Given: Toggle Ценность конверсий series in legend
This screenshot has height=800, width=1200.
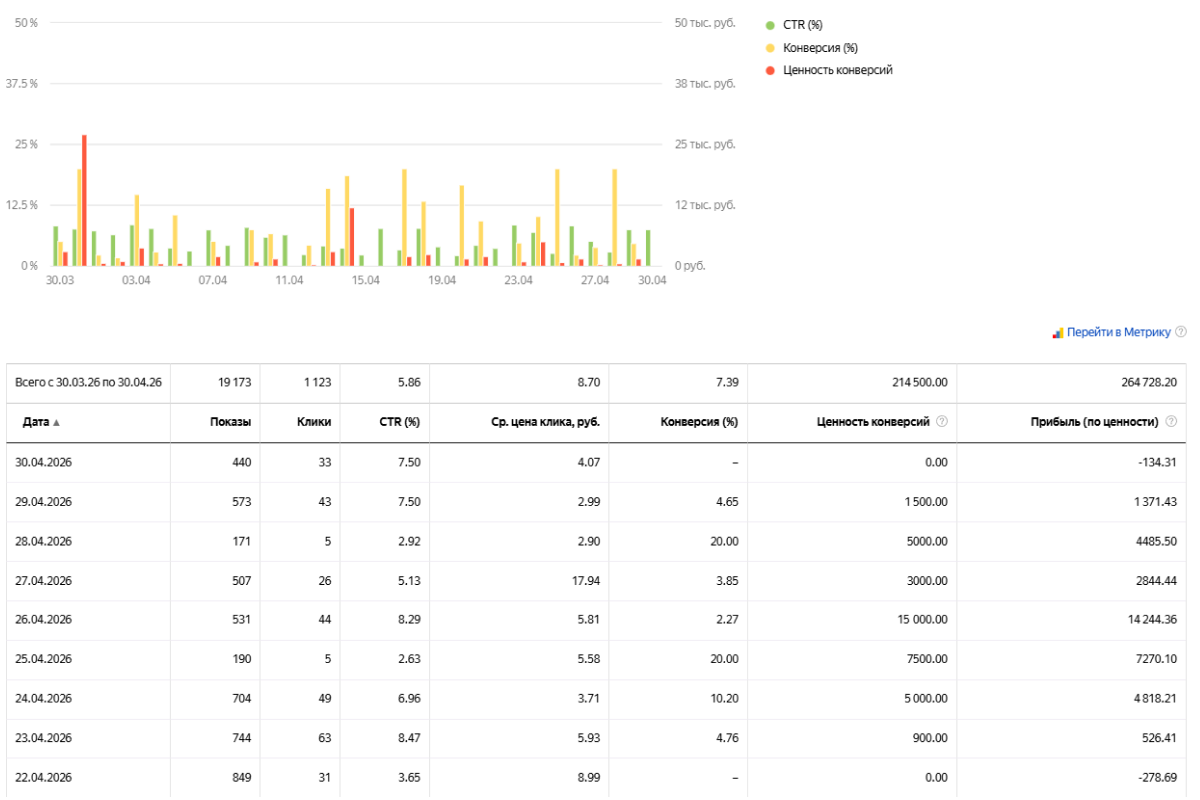Looking at the screenshot, I should point(829,70).
